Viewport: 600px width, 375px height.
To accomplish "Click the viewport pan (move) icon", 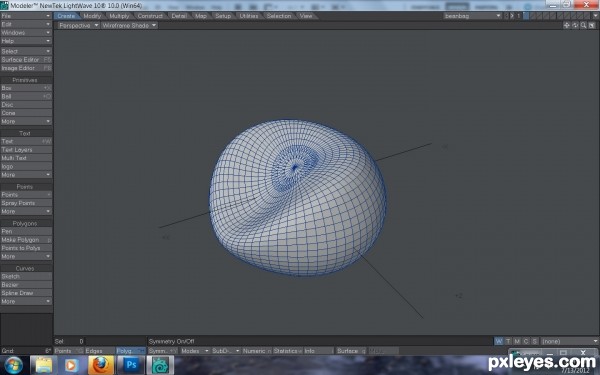I will [x=567, y=25].
